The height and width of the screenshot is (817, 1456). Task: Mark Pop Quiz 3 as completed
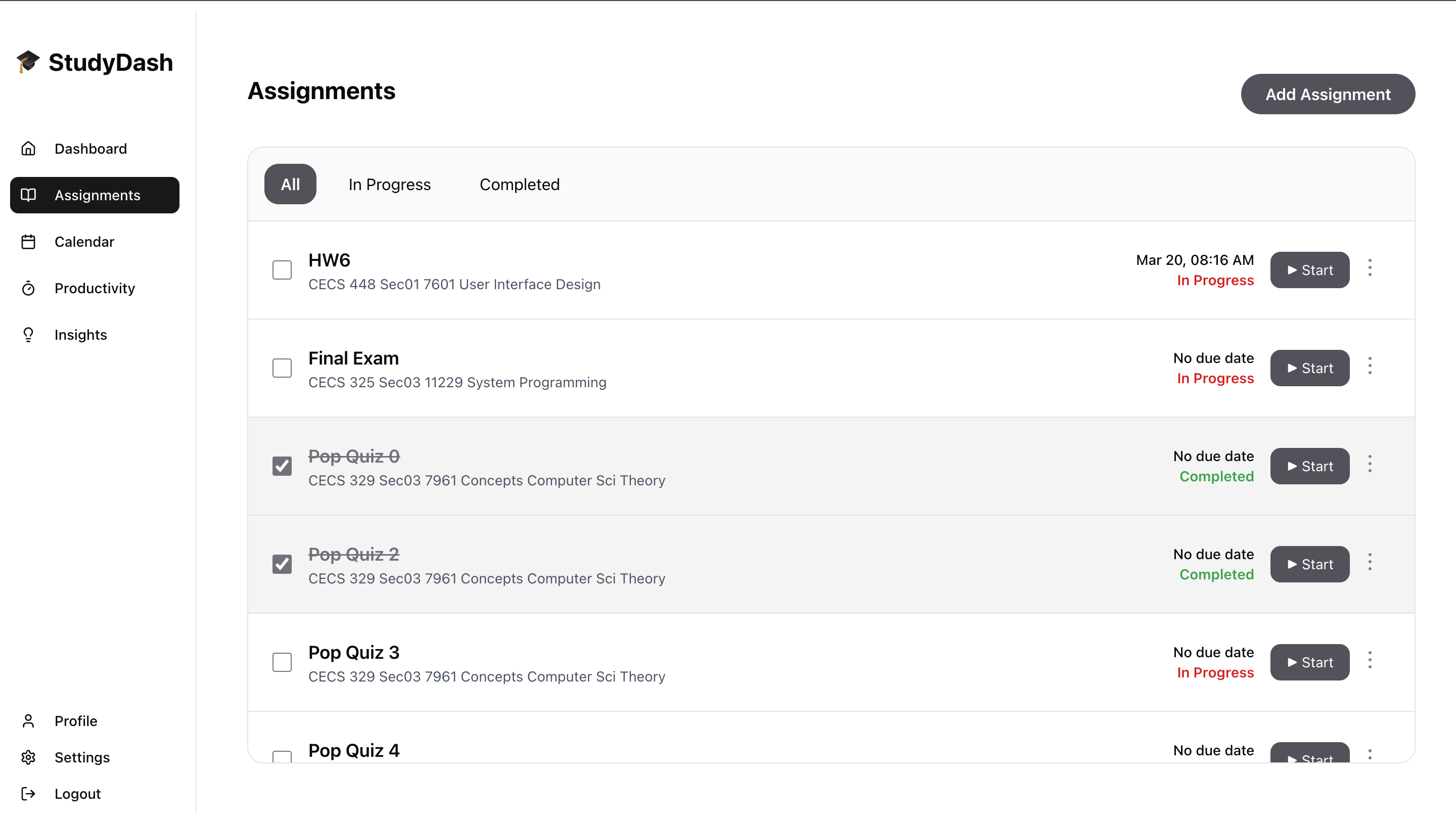click(282, 662)
